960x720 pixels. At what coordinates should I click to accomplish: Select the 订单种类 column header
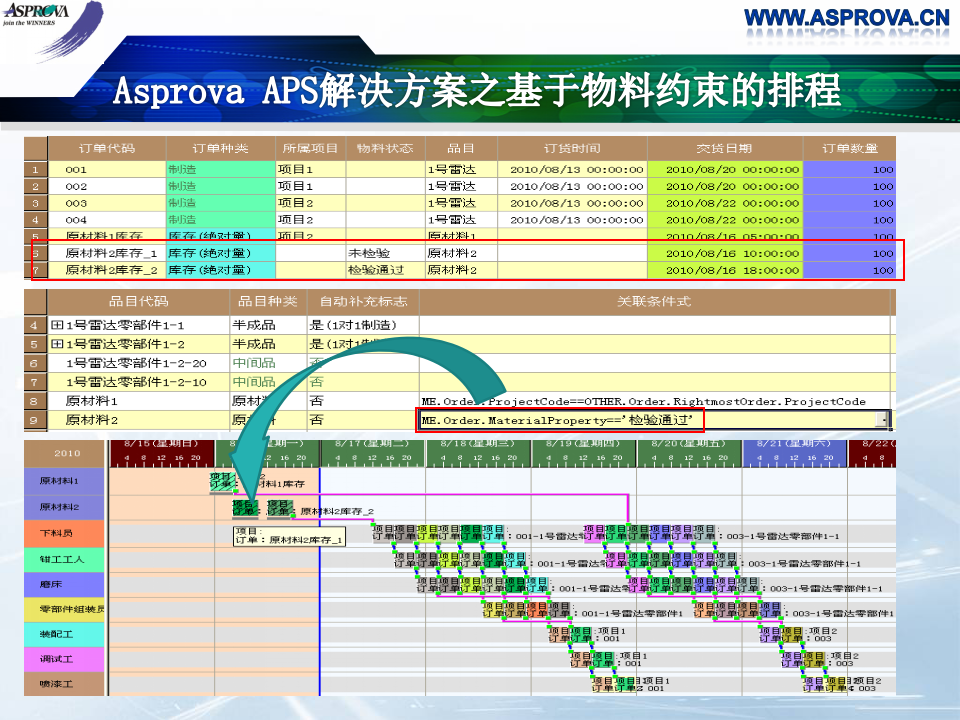[220, 148]
